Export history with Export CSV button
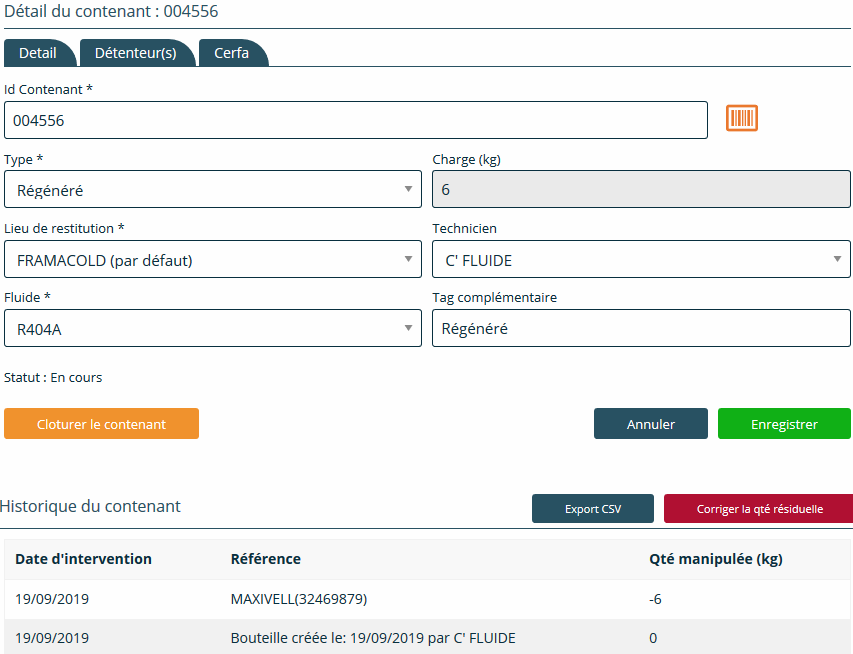 click(592, 508)
